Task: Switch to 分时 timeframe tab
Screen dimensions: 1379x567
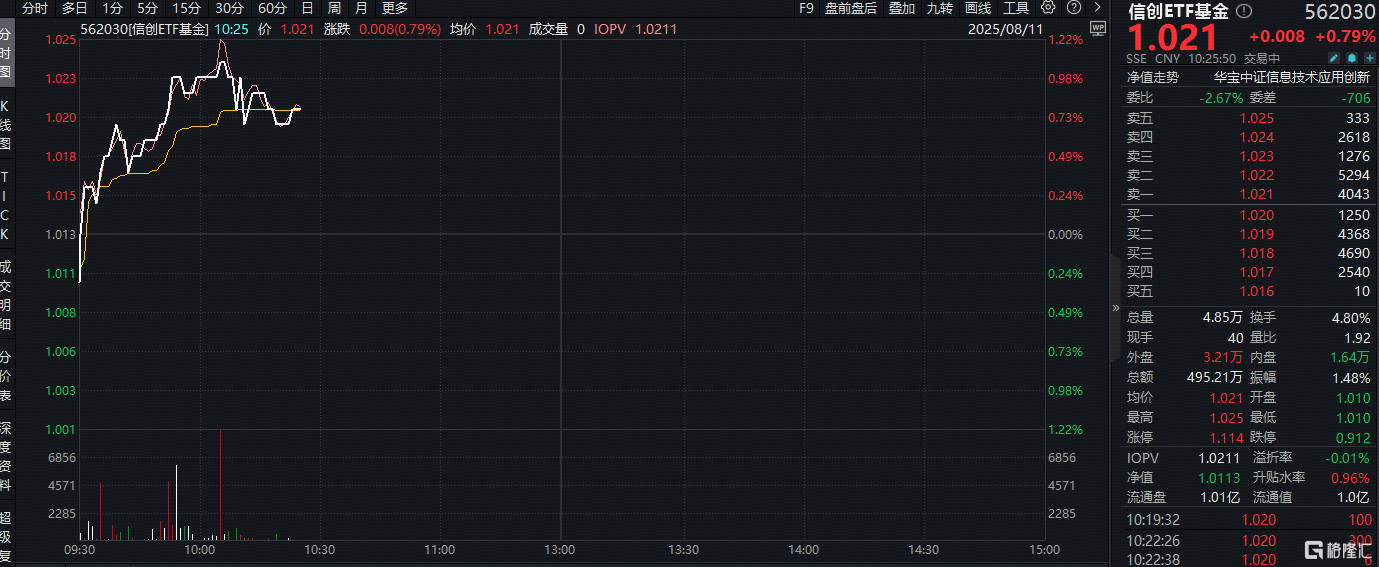Action: (x=34, y=8)
